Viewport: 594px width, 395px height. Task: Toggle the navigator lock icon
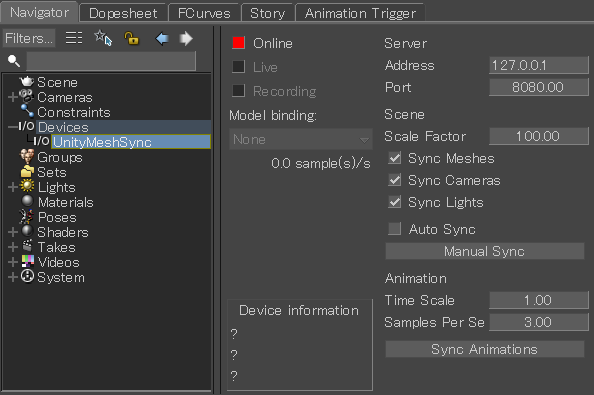tap(131, 38)
